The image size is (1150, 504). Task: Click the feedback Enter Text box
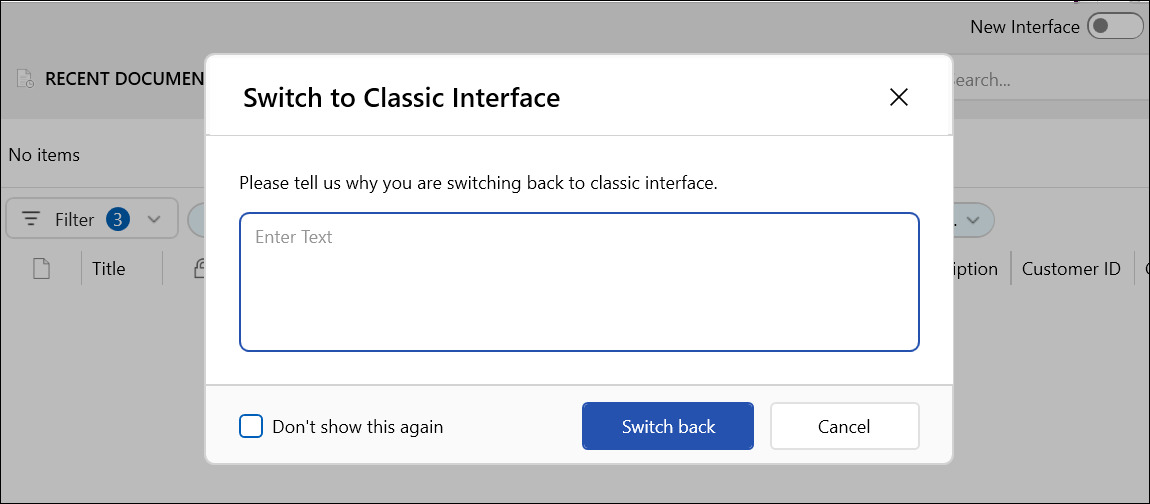point(579,282)
